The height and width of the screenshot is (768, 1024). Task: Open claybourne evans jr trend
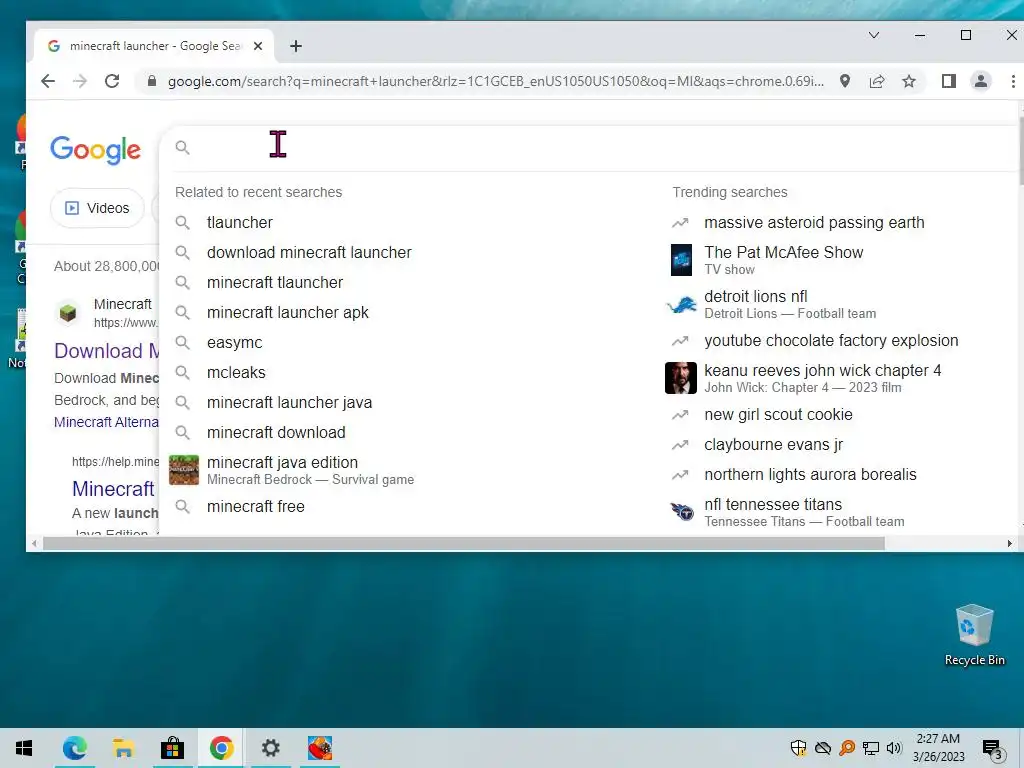773,445
